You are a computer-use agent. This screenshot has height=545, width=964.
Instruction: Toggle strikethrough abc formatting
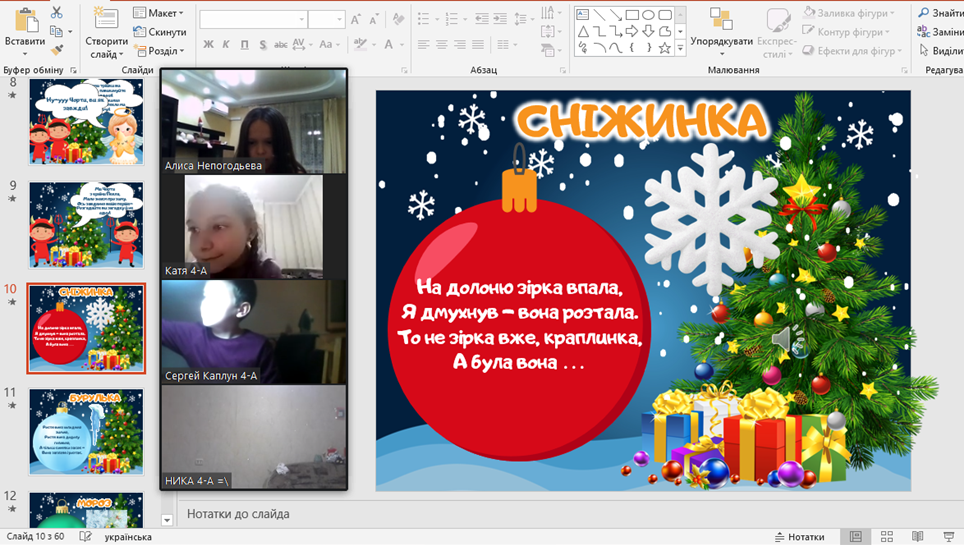click(280, 44)
